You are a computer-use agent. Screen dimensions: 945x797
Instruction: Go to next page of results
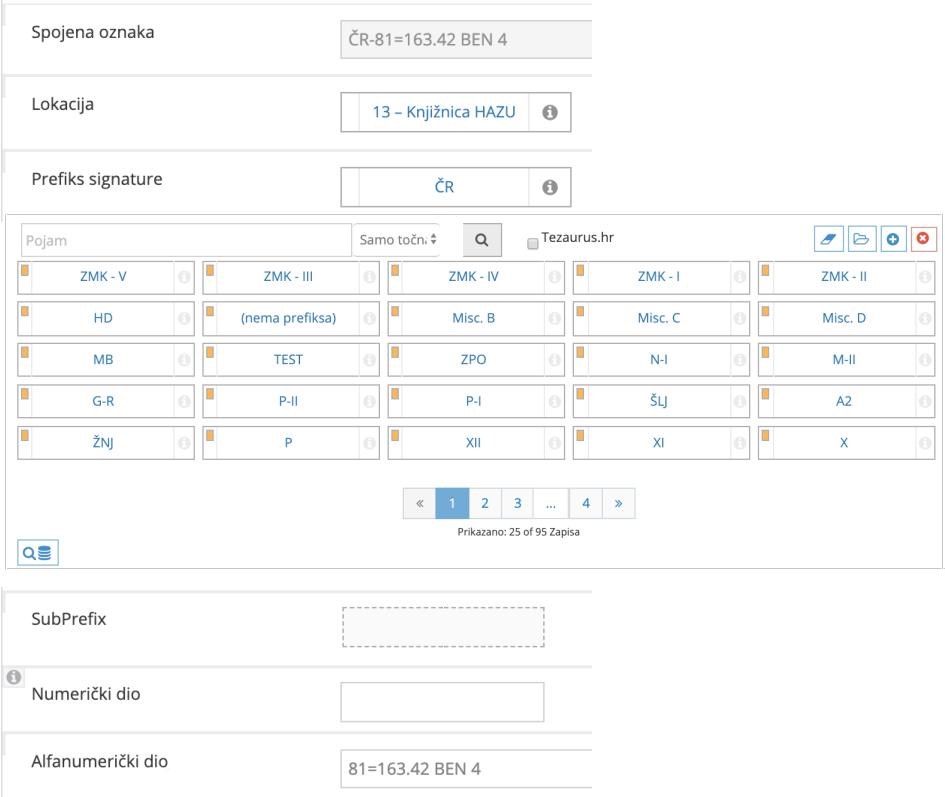tap(618, 504)
